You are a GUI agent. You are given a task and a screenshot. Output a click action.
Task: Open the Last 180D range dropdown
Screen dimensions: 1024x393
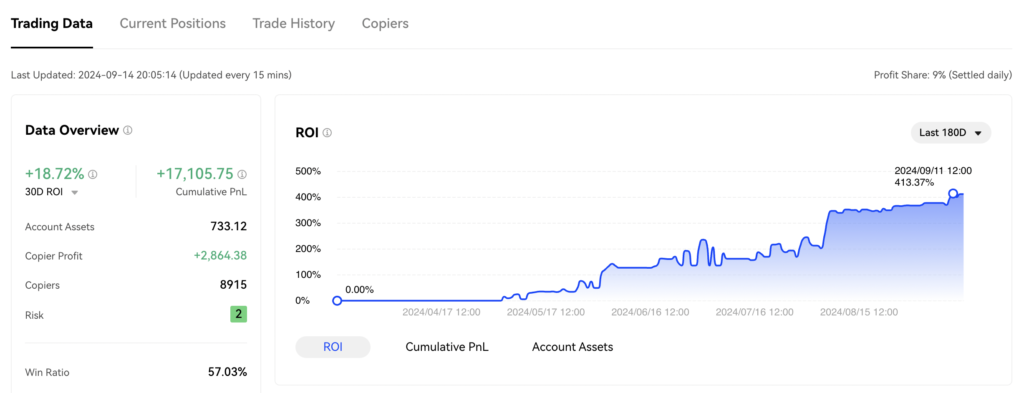(x=951, y=133)
